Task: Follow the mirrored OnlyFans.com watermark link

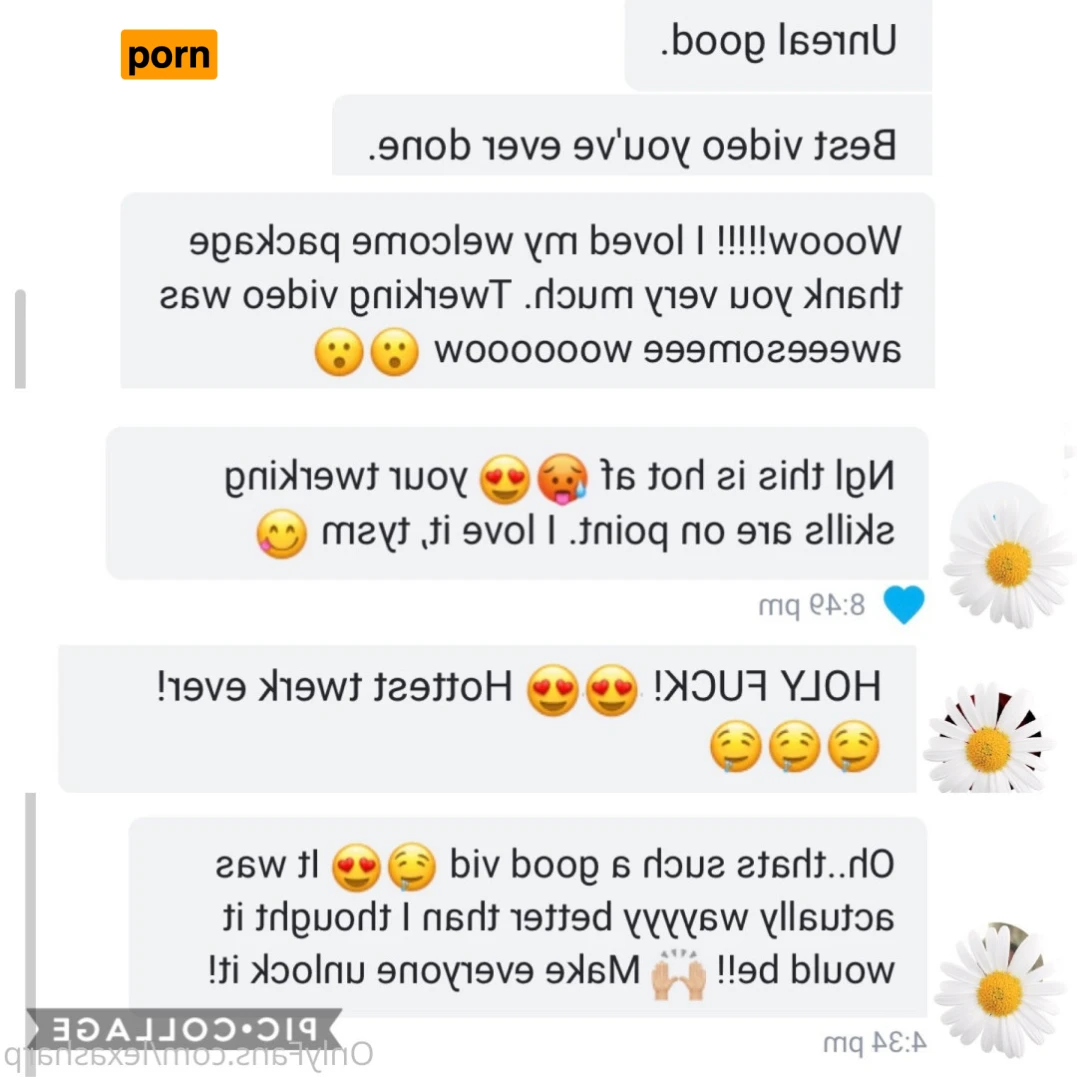Action: pyautogui.click(x=188, y=1055)
